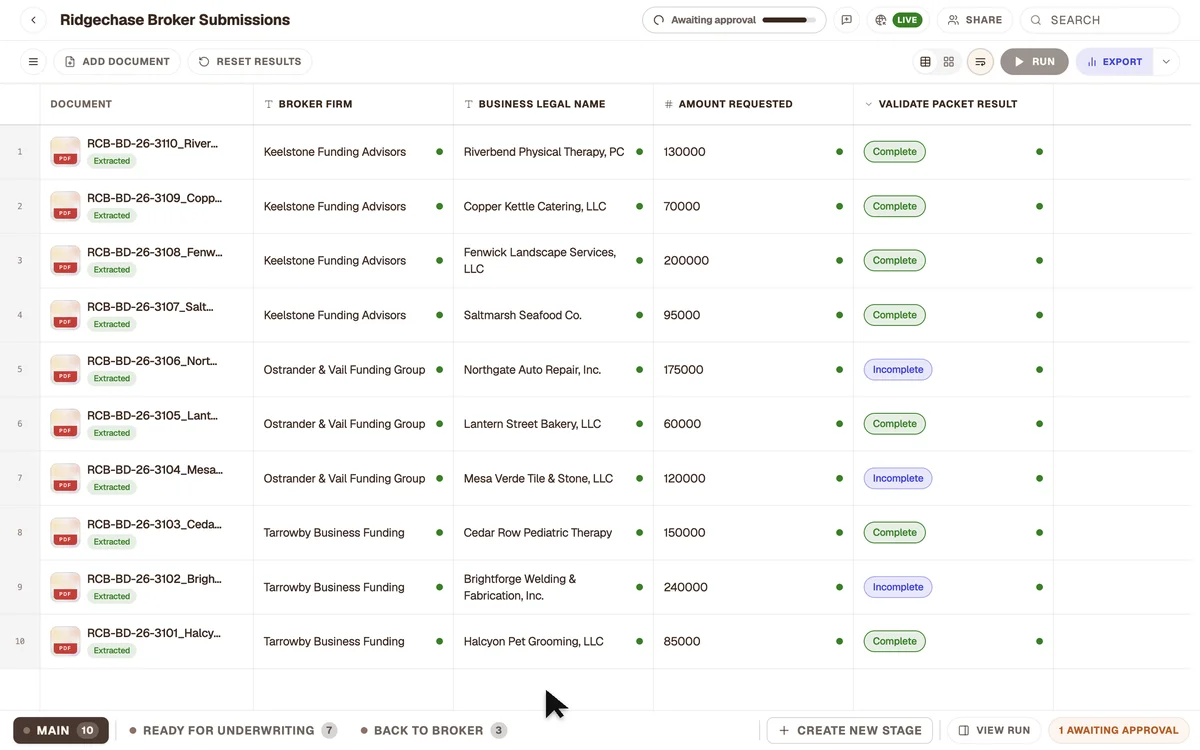Image resolution: width=1200 pixels, height=750 pixels.
Task: Open Broker Firm column header
Action: 353,104
